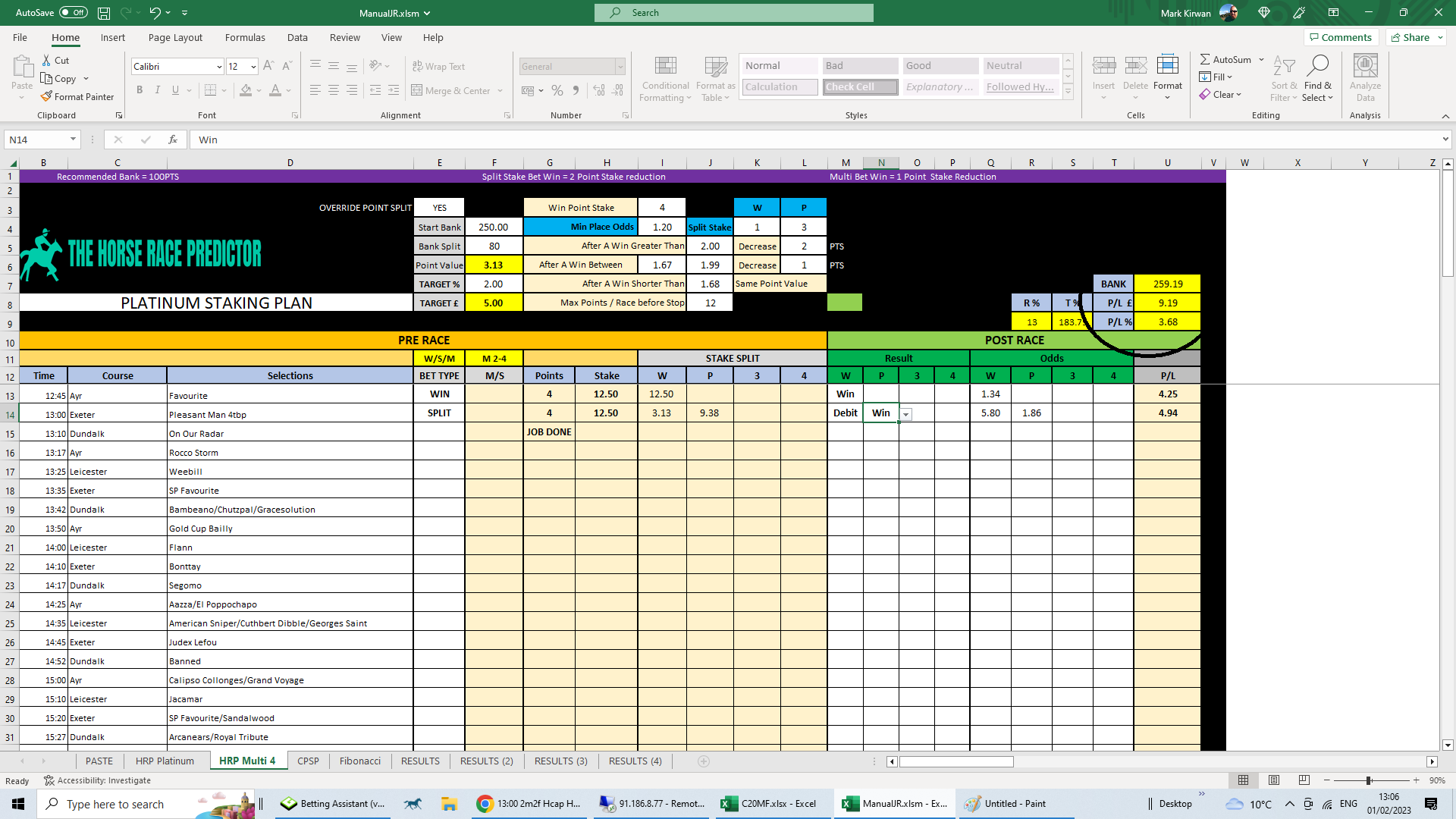Click the Paste clipboard icon
This screenshot has height=819, width=1456.
[22, 68]
